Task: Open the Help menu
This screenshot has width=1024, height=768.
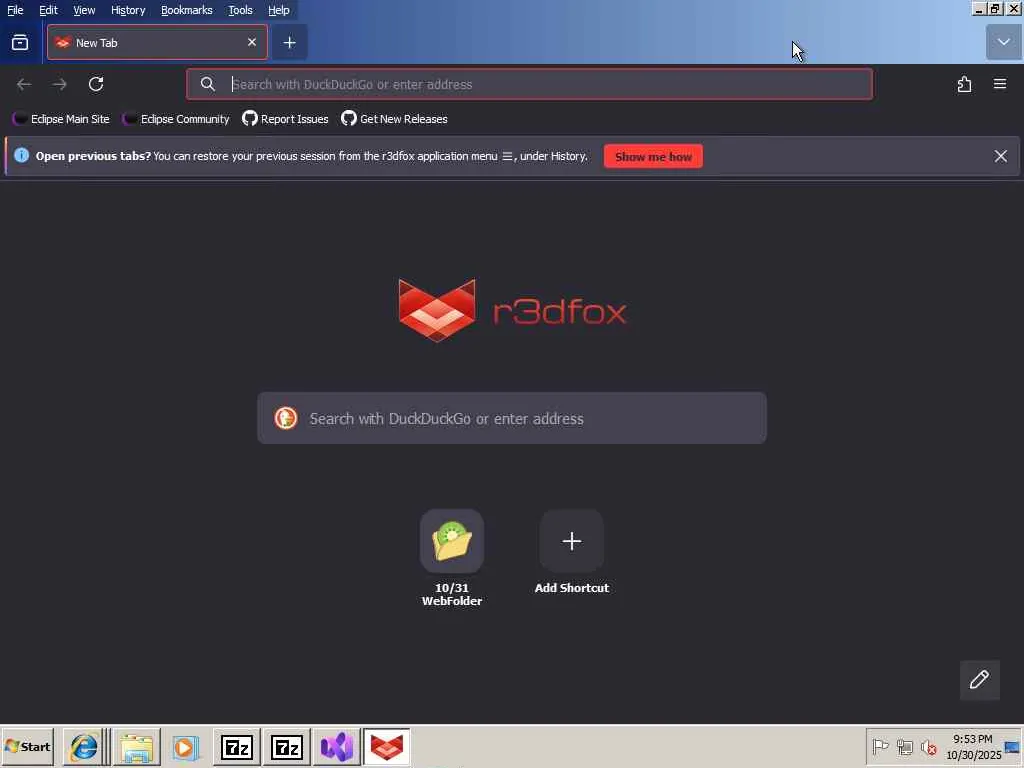Action: pos(279,10)
